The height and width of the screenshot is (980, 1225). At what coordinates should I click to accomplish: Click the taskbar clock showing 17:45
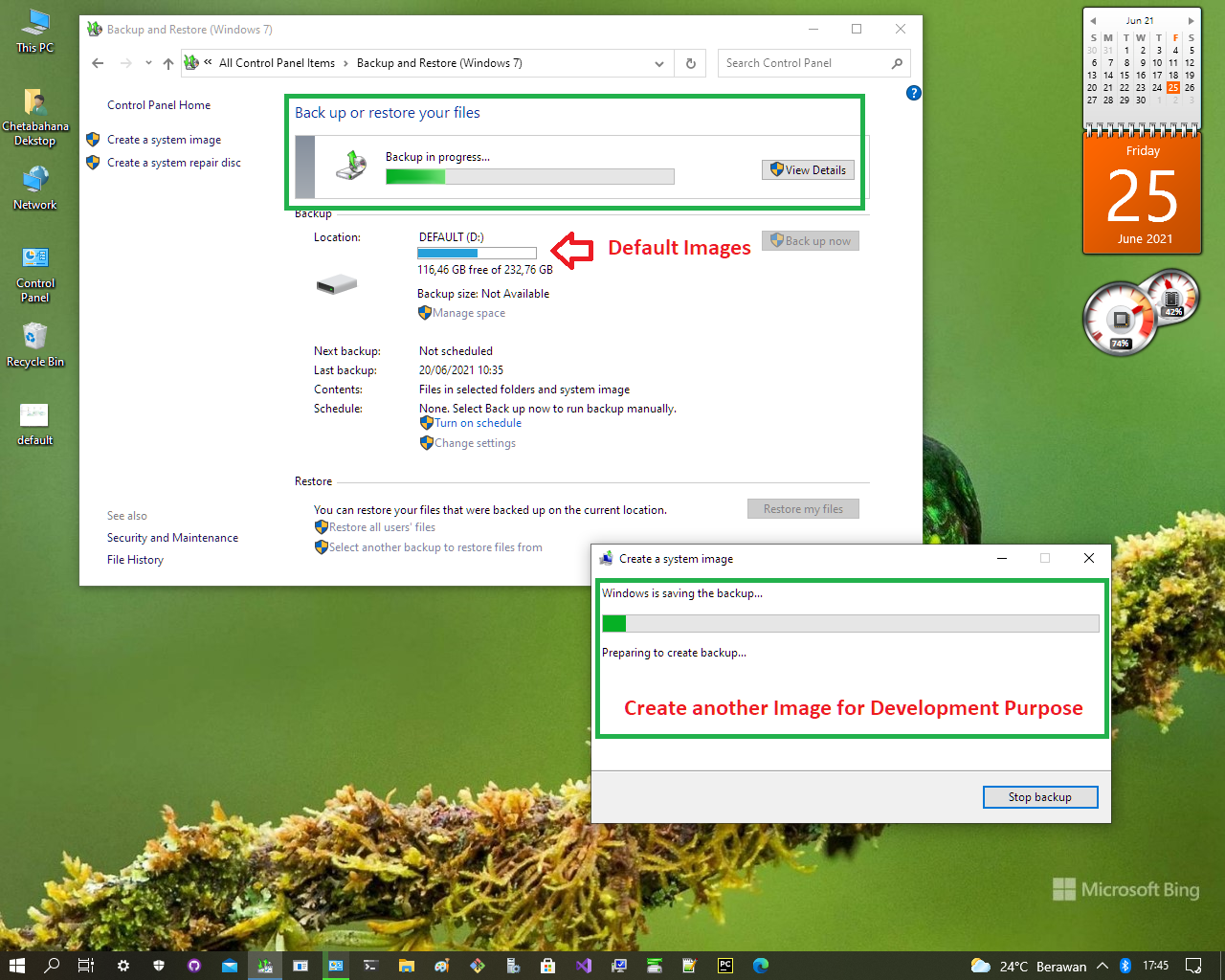(1155, 966)
